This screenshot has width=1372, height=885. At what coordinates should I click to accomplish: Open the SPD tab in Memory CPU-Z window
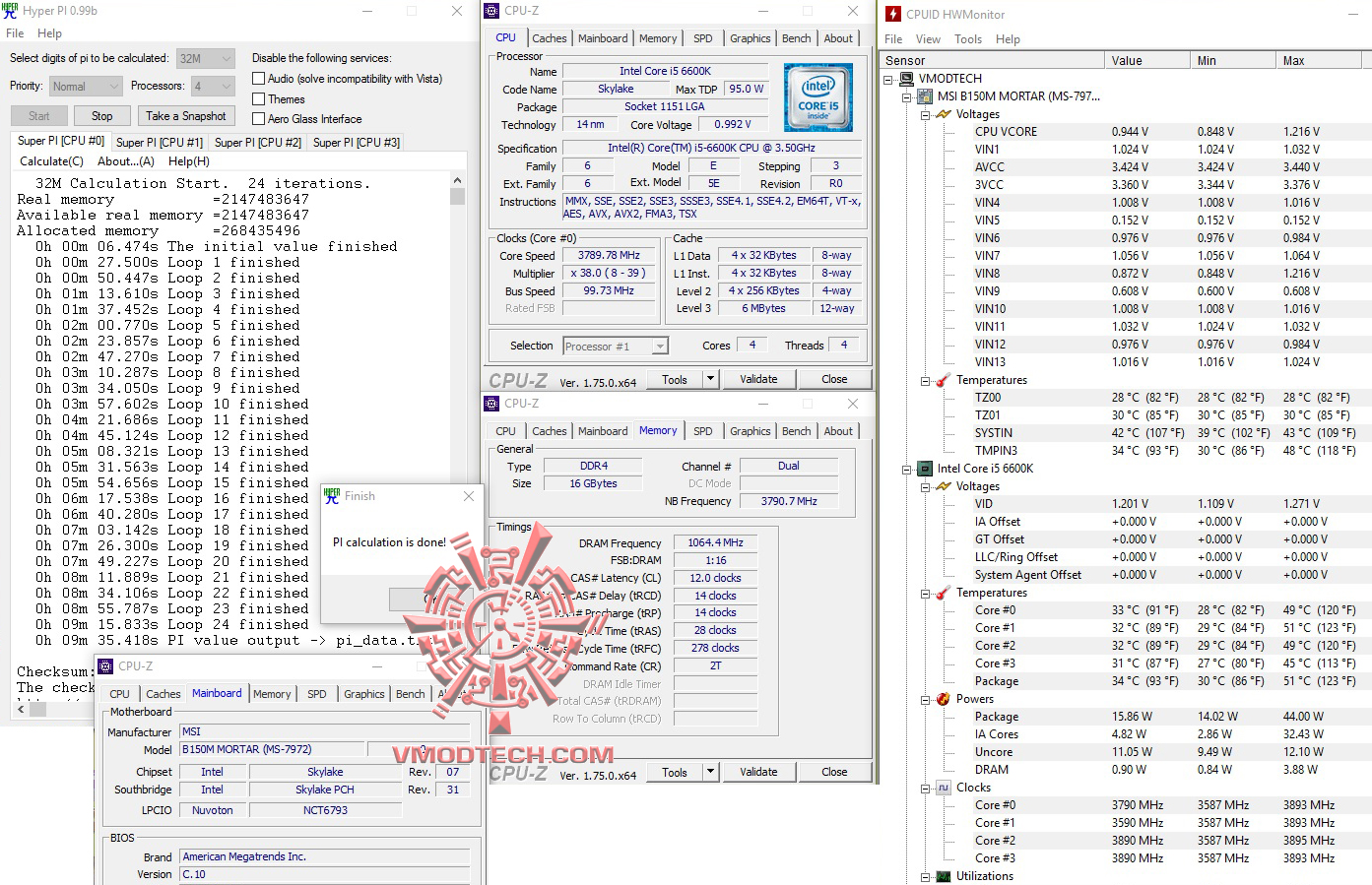point(703,431)
